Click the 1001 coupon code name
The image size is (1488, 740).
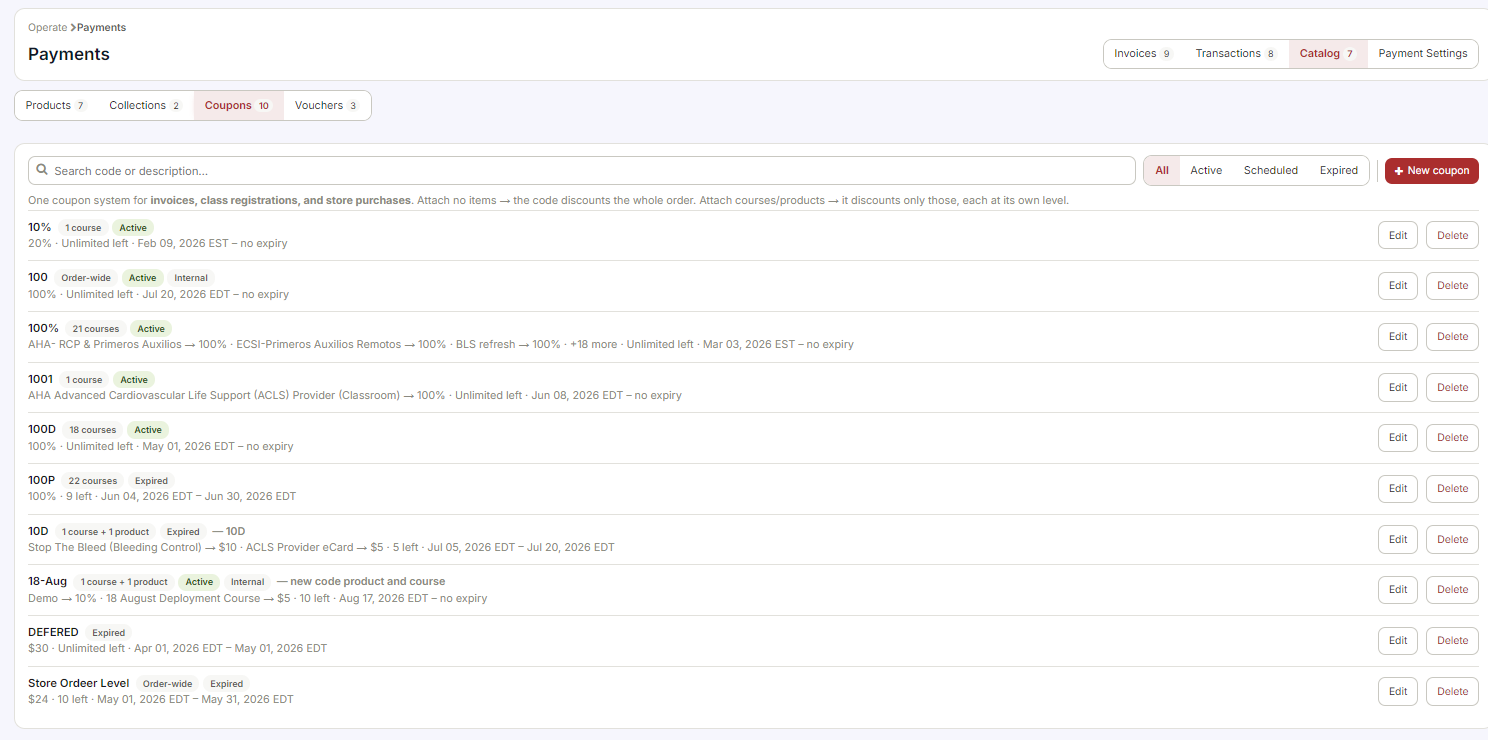40,379
